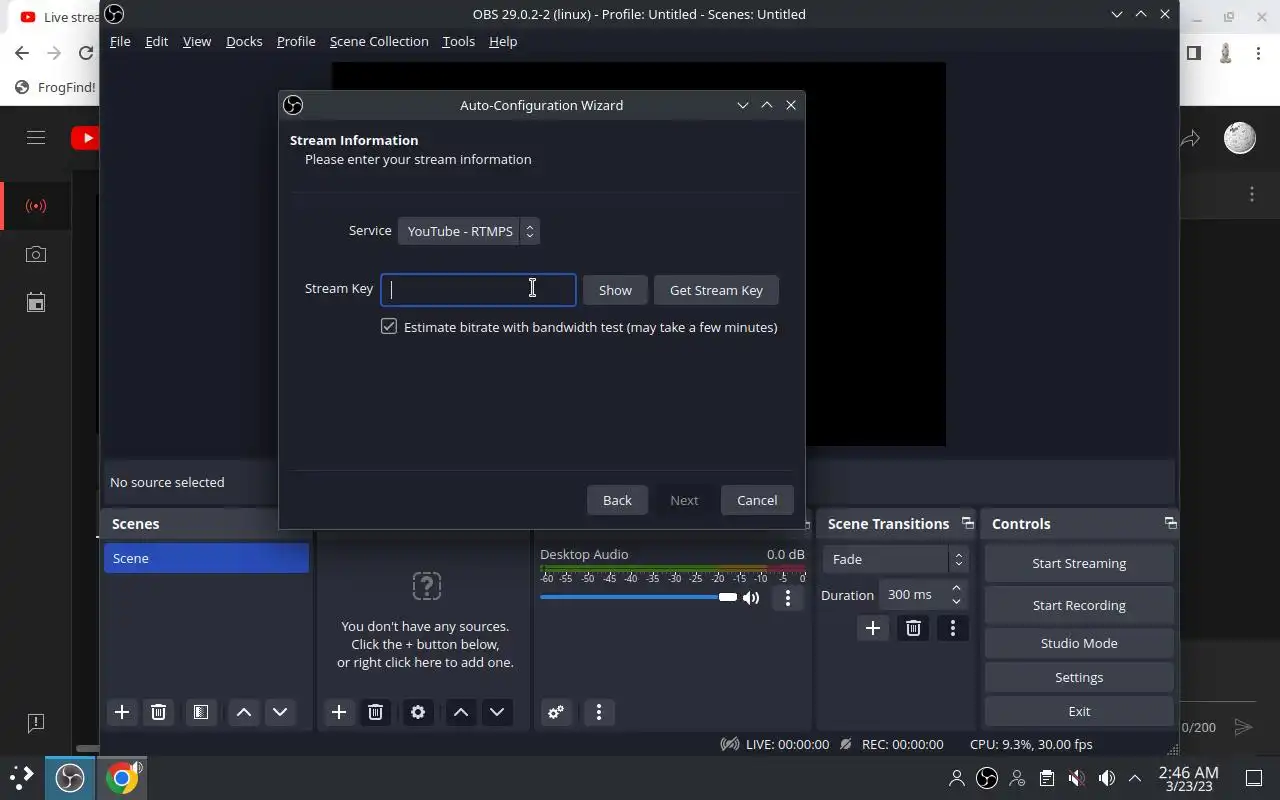Viewport: 1280px width, 800px height.
Task: Open the Tools menu
Action: pos(458,41)
